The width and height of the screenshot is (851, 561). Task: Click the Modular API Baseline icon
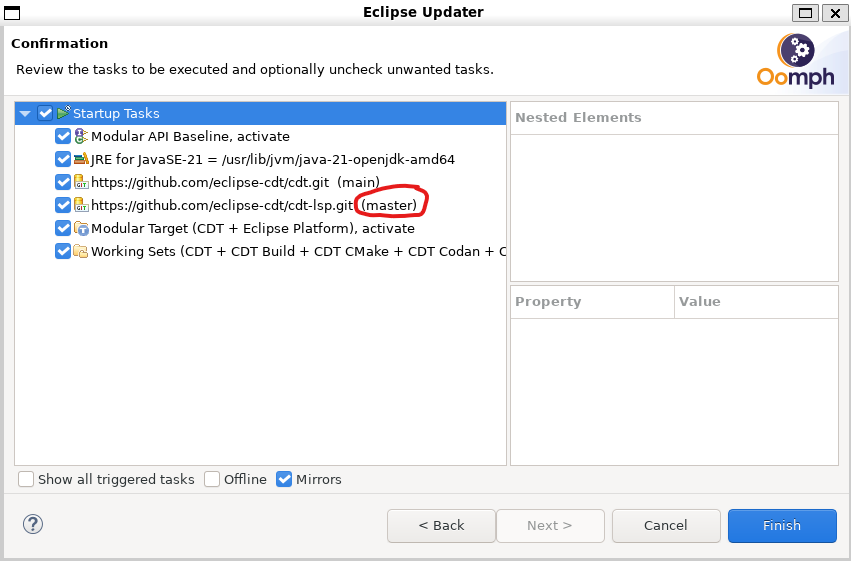pos(81,136)
